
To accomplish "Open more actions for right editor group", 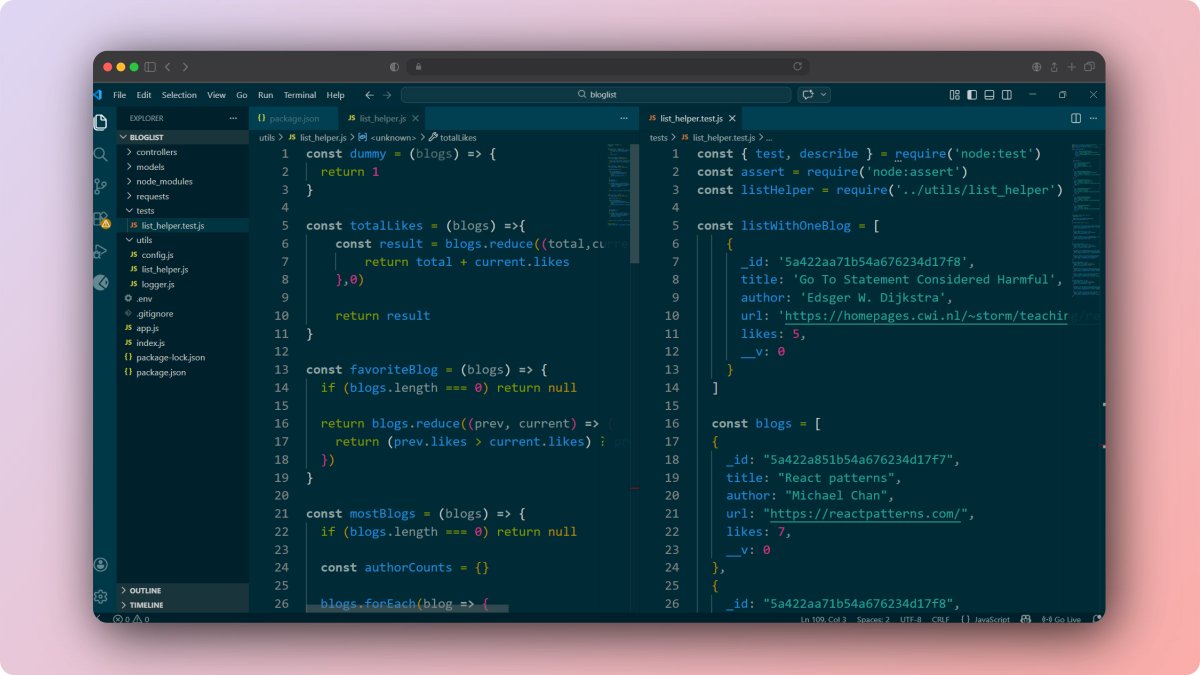I will click(x=1093, y=118).
